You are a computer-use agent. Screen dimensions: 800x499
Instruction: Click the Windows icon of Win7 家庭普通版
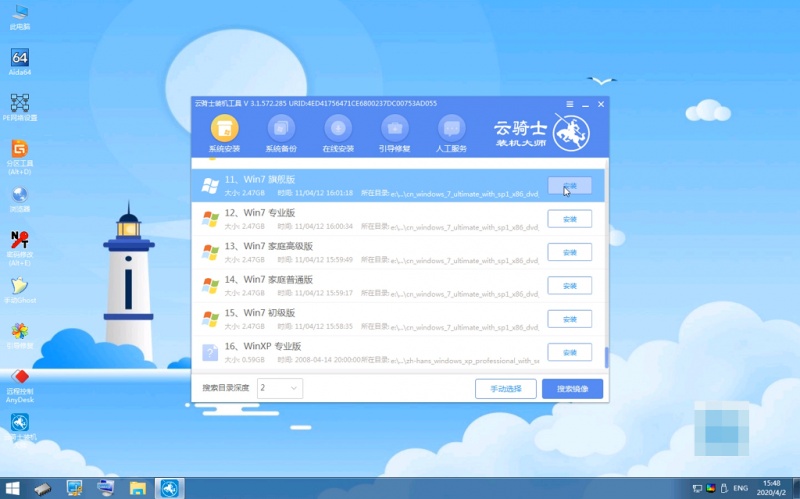(x=210, y=286)
